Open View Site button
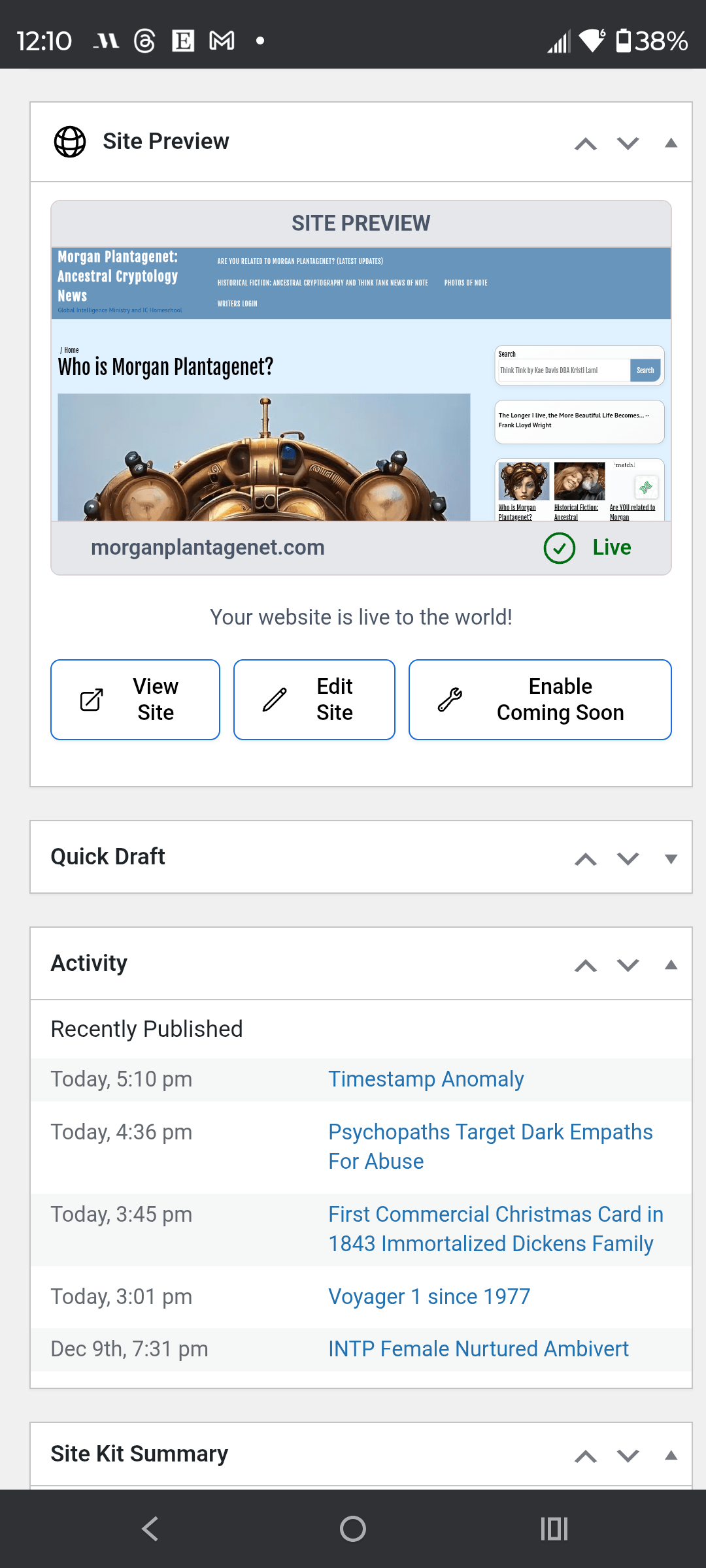This screenshot has height=1568, width=706. (135, 700)
